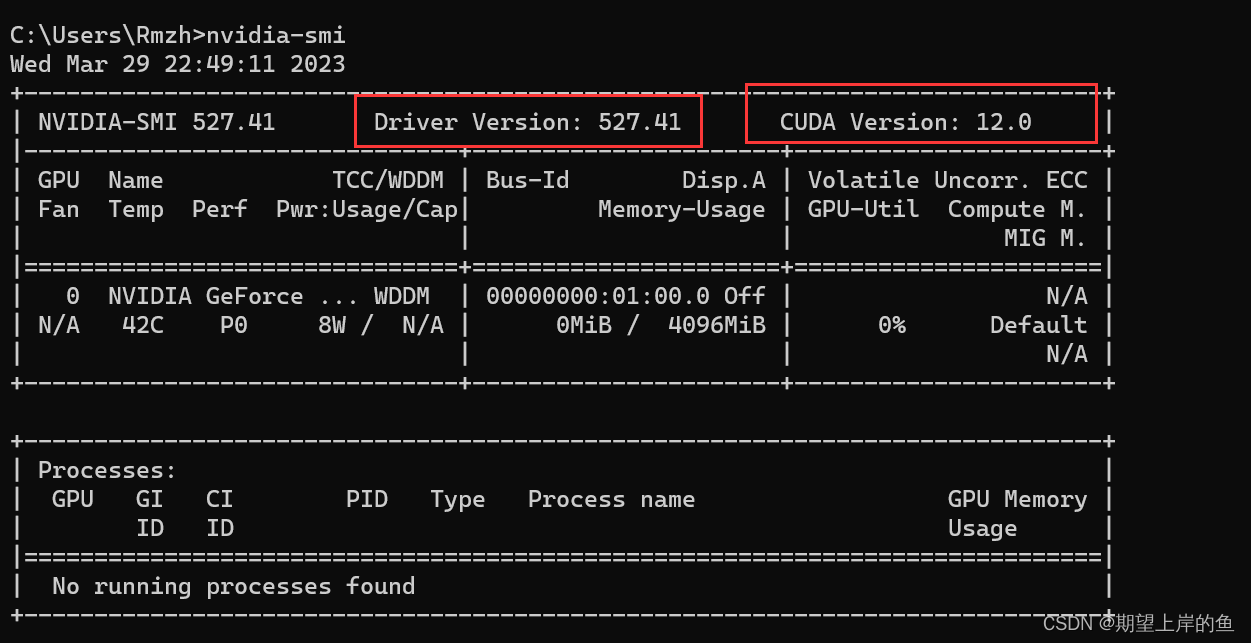This screenshot has width=1251, height=643.
Task: Click the date line Wed Mar 29 22:49:11 2023
Action: (178, 64)
